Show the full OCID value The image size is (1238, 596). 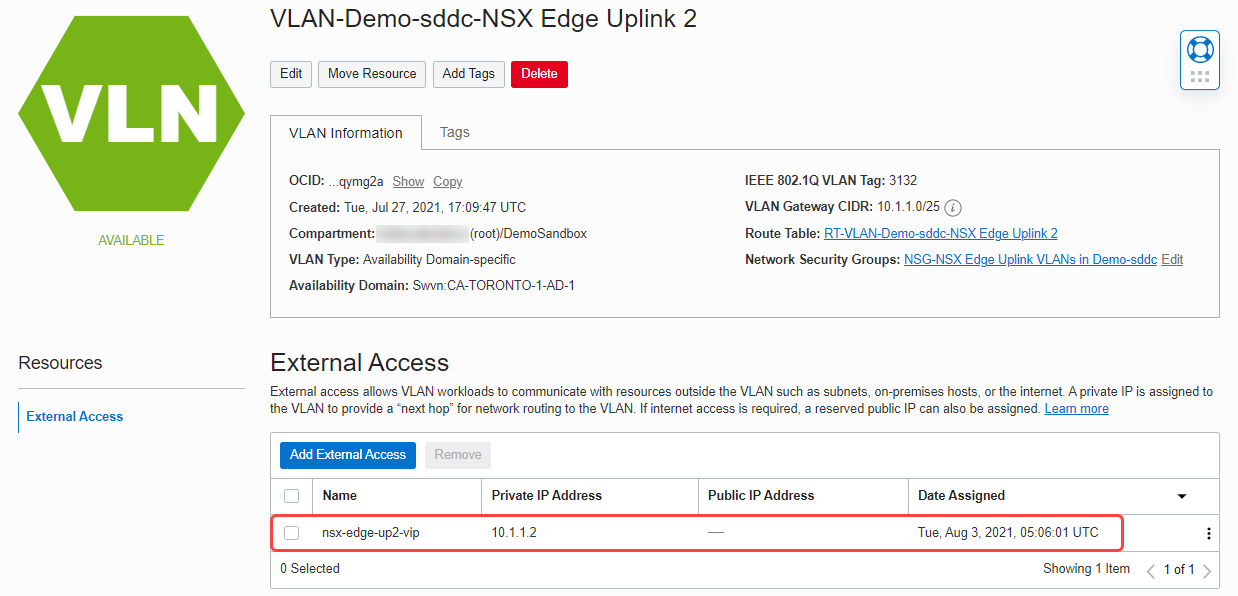[x=408, y=181]
